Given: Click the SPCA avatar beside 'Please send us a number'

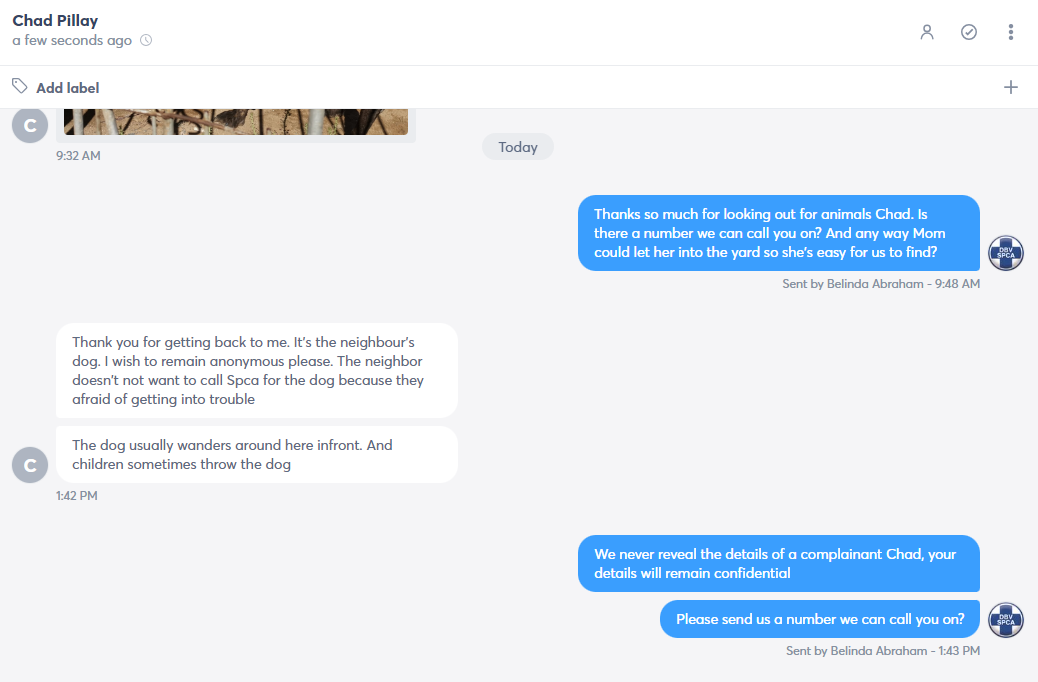Looking at the screenshot, I should pos(1006,620).
